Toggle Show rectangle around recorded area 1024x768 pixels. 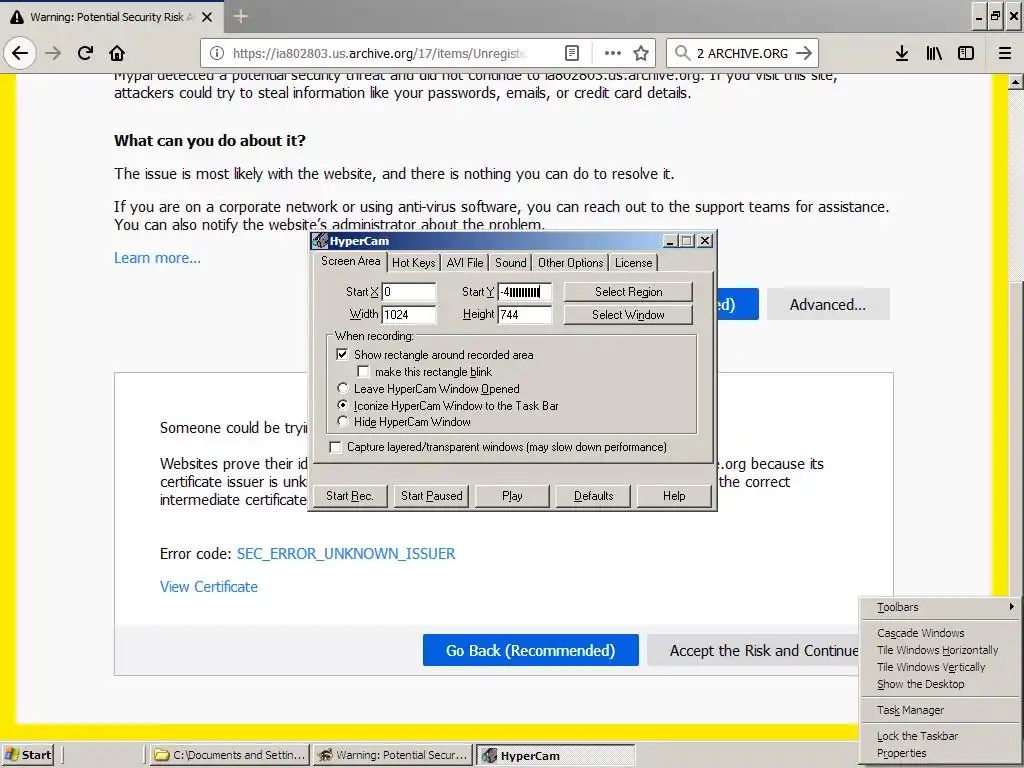[x=342, y=355]
